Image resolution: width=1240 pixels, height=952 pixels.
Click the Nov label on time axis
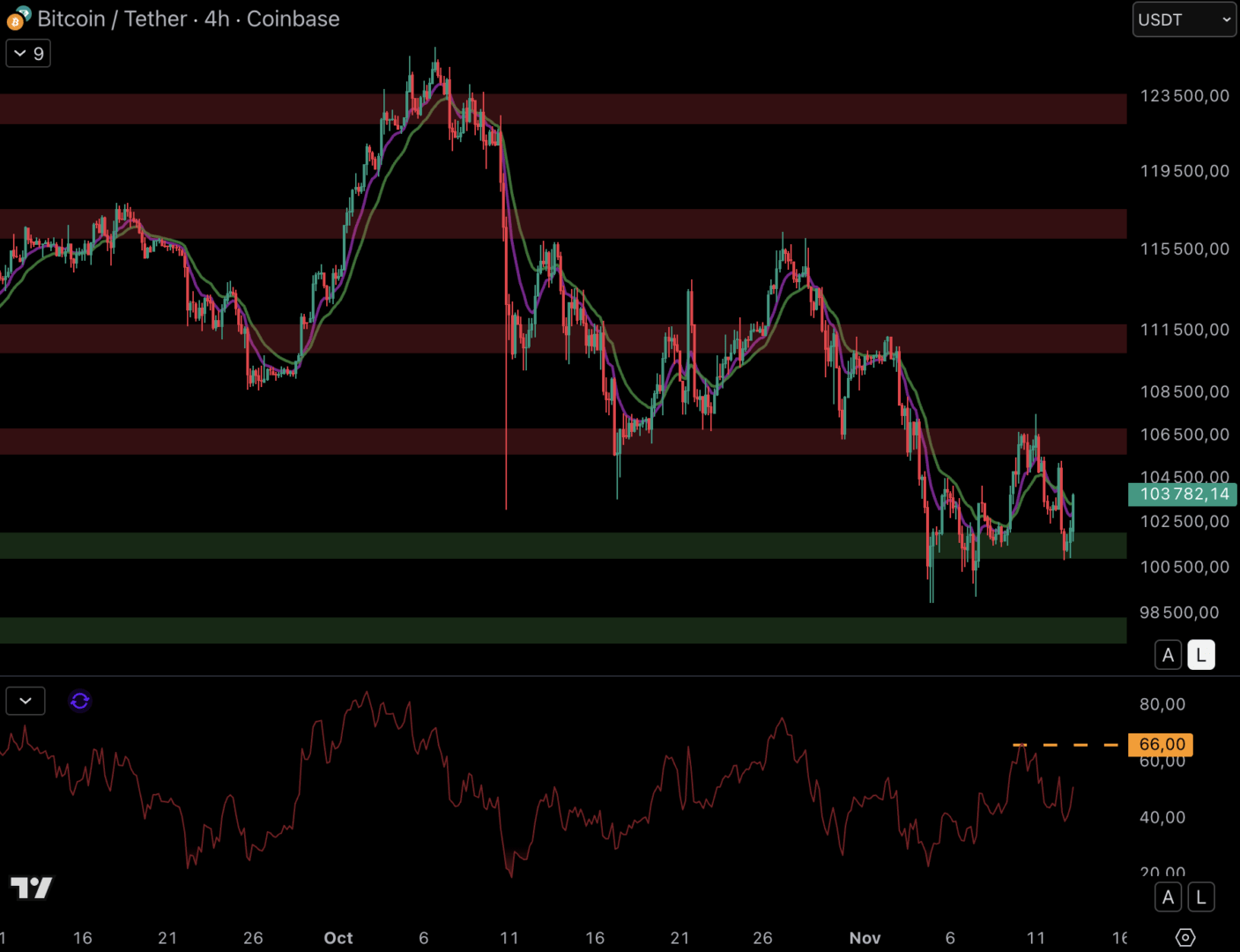point(865,938)
